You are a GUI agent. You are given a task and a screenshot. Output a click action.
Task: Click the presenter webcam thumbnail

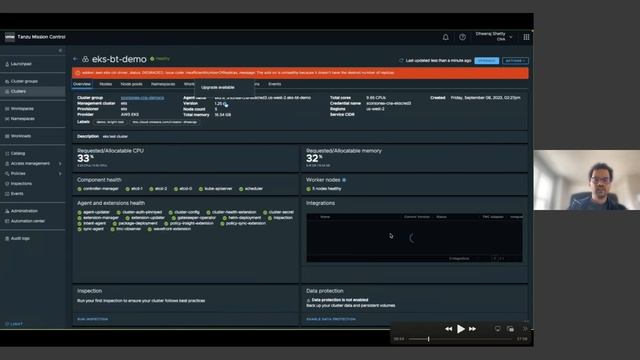click(x=587, y=180)
